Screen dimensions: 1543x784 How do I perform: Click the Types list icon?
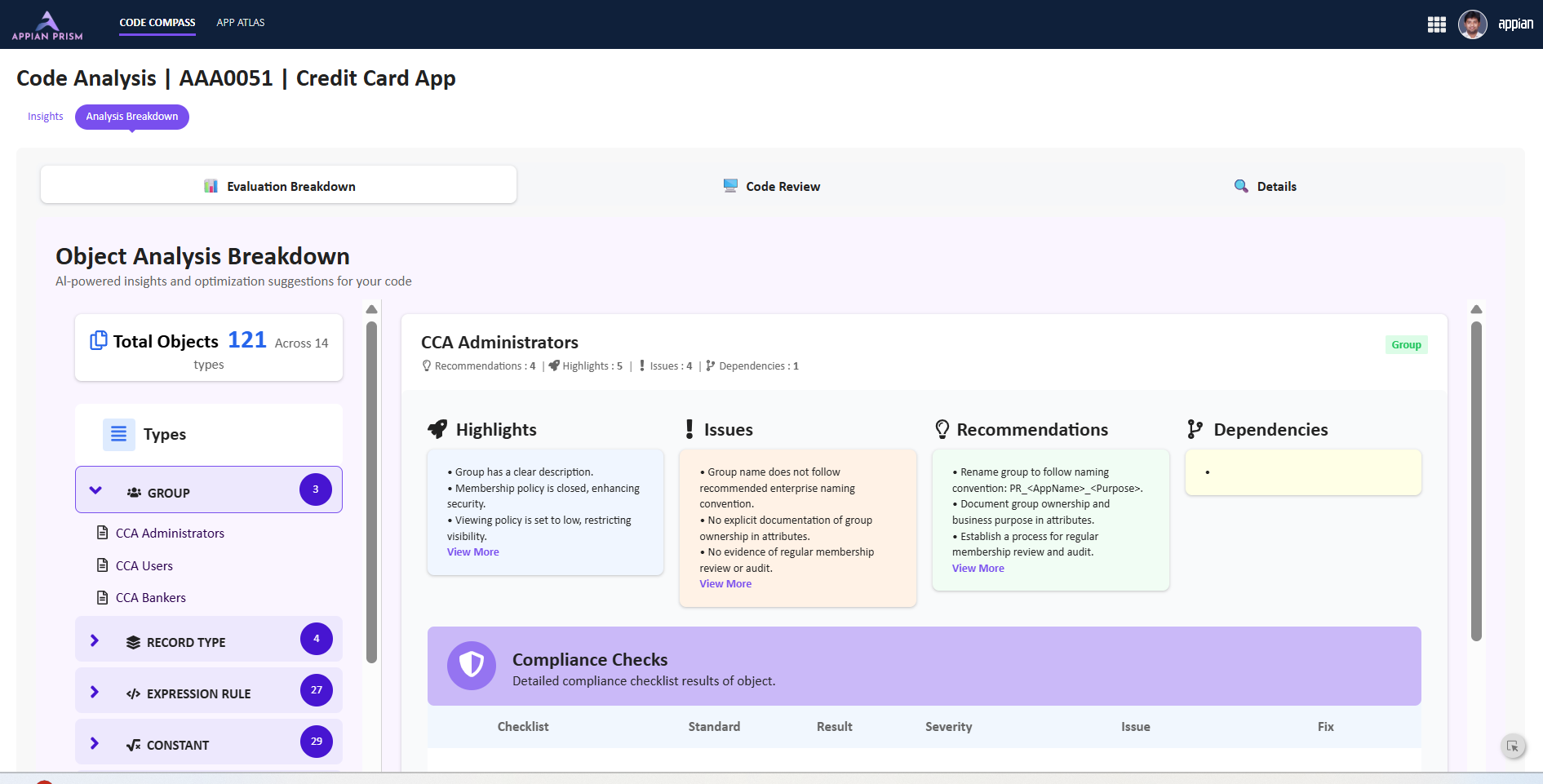click(119, 435)
